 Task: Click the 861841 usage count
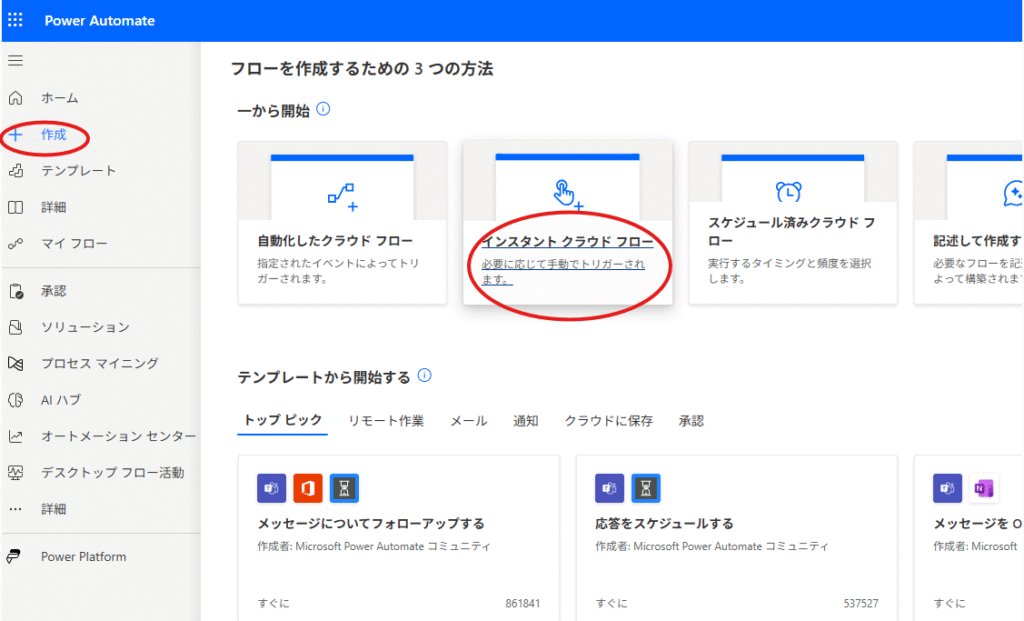522,603
